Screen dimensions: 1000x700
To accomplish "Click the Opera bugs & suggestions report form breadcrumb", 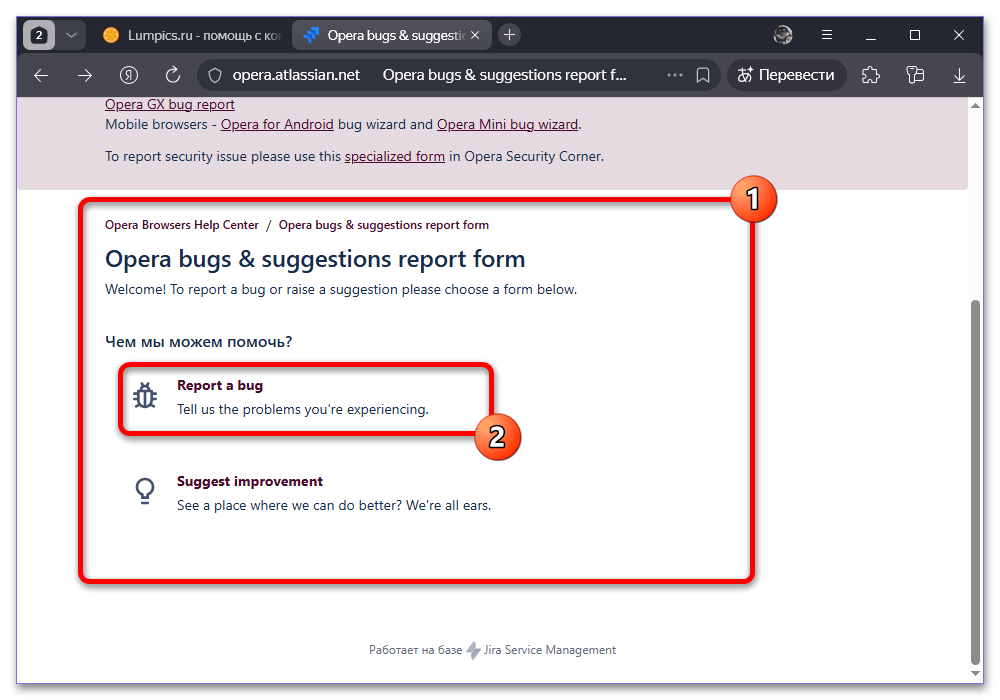I will point(384,225).
